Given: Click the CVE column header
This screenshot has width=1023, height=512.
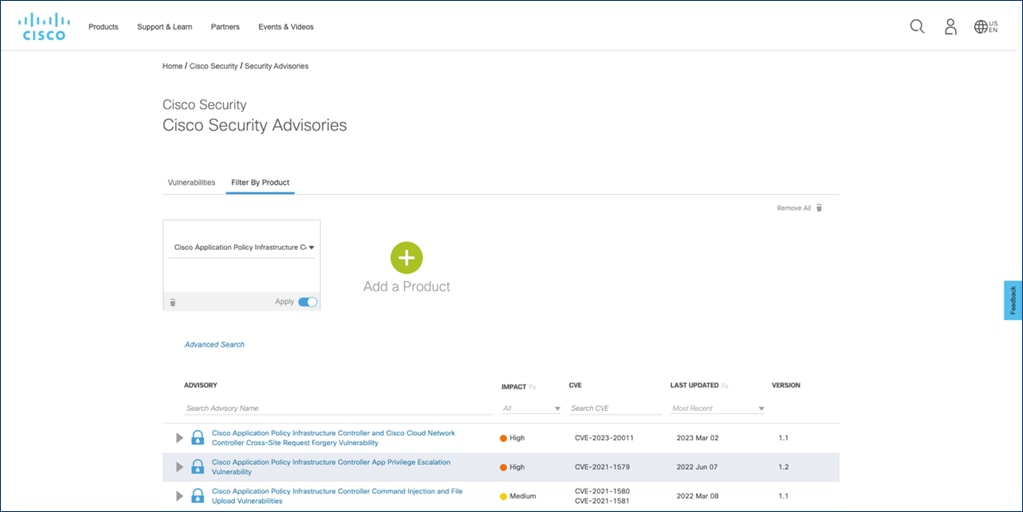Looking at the screenshot, I should pos(575,385).
